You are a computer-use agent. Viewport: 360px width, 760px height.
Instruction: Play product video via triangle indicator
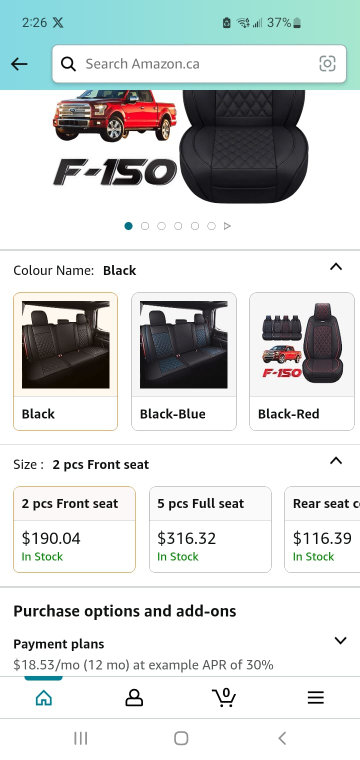227,226
